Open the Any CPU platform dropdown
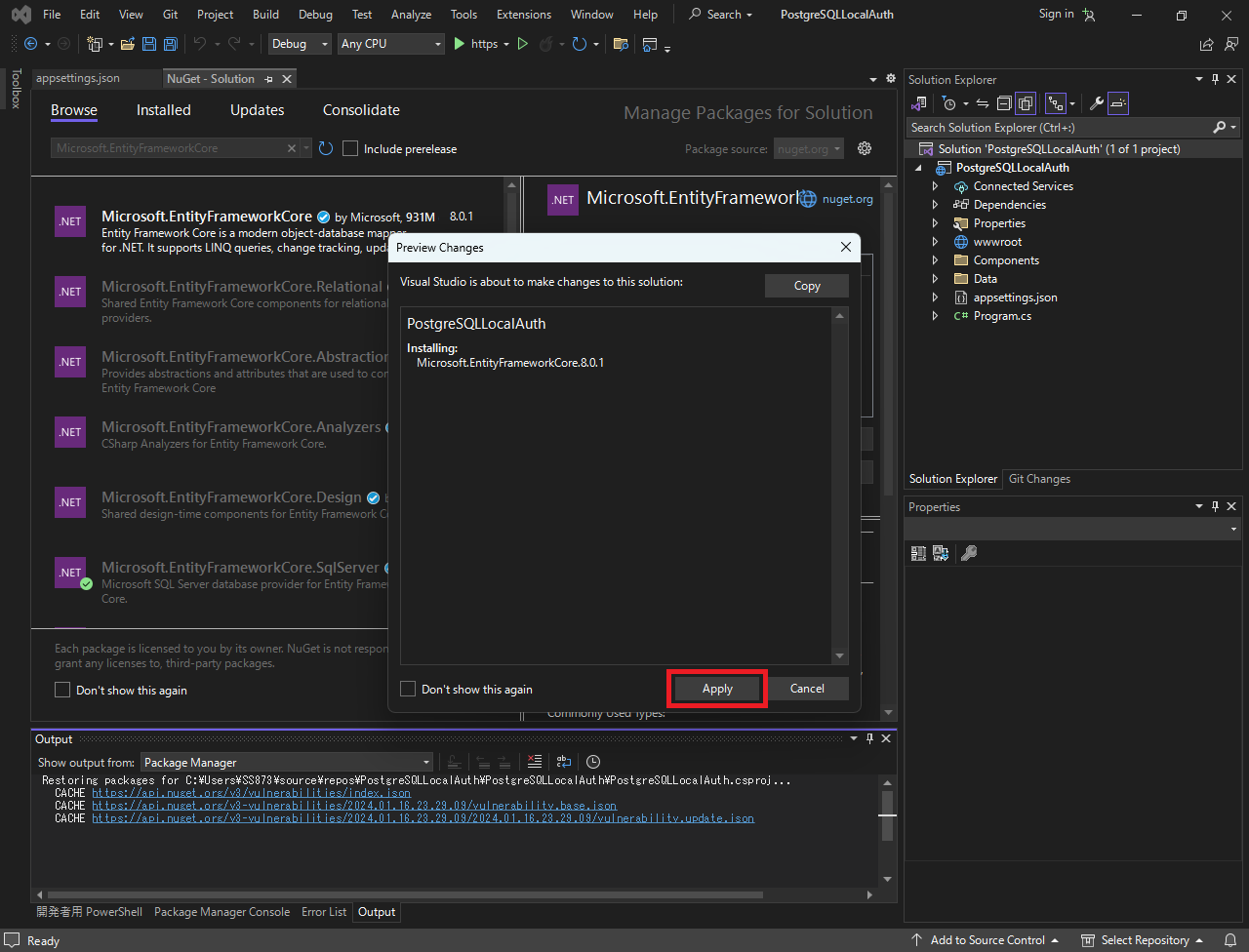Viewport: 1249px width, 952px height. pyautogui.click(x=390, y=44)
